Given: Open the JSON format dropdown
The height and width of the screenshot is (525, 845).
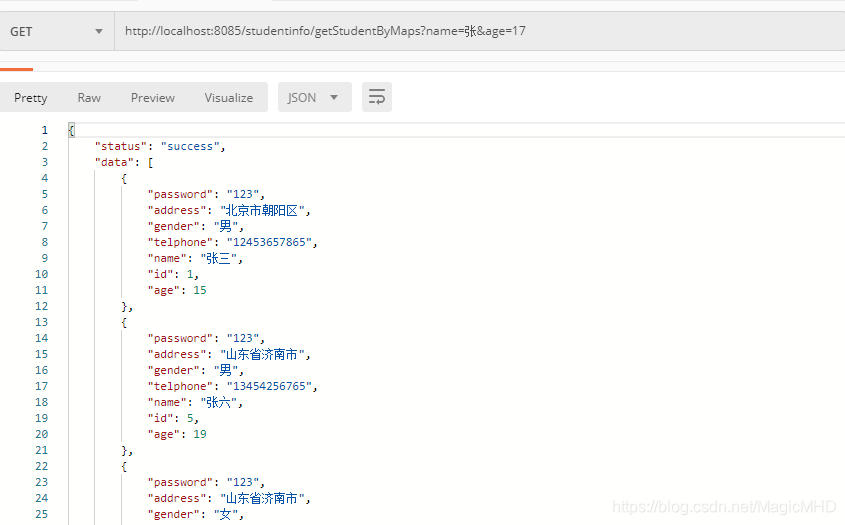Looking at the screenshot, I should pyautogui.click(x=315, y=98).
